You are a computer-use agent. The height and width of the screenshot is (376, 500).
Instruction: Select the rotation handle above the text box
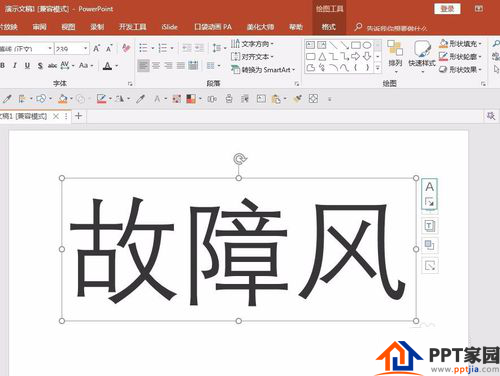coord(239,159)
